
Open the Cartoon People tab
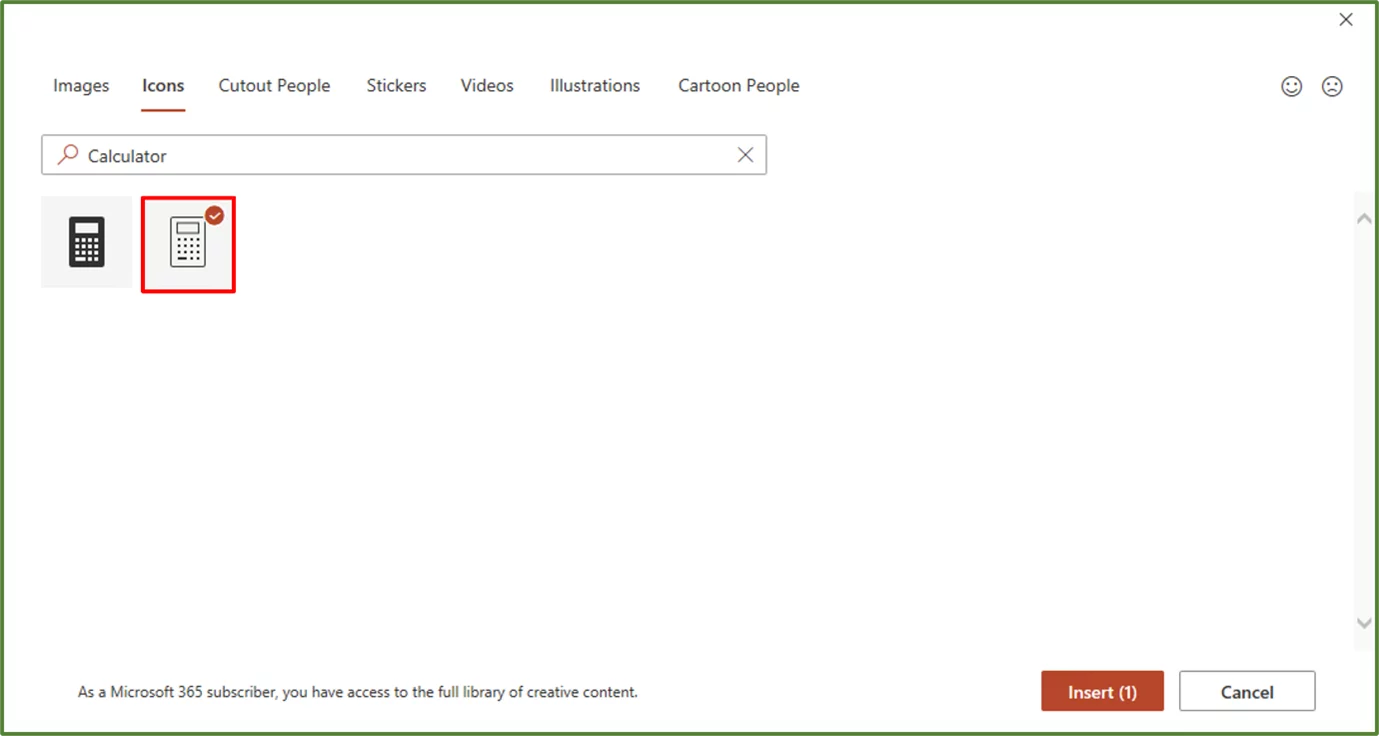tap(739, 86)
